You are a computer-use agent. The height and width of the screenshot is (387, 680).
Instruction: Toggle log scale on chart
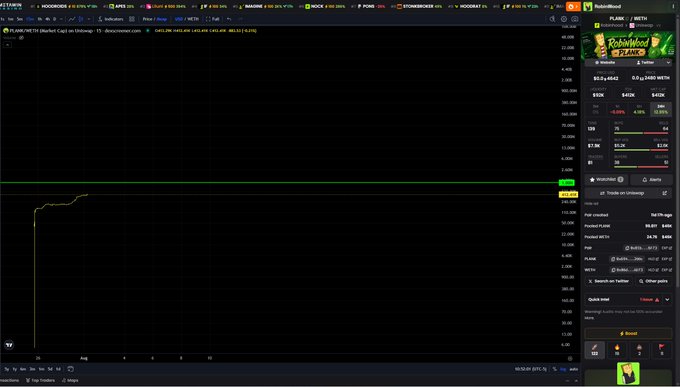pos(563,369)
